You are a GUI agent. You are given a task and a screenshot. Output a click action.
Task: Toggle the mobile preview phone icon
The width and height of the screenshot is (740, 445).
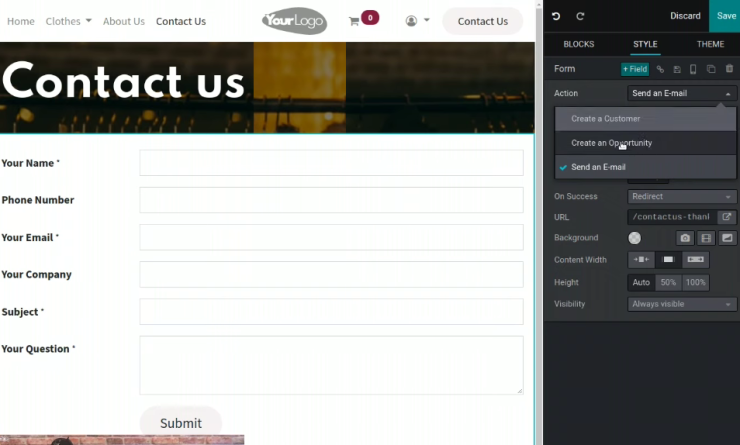[x=693, y=69]
